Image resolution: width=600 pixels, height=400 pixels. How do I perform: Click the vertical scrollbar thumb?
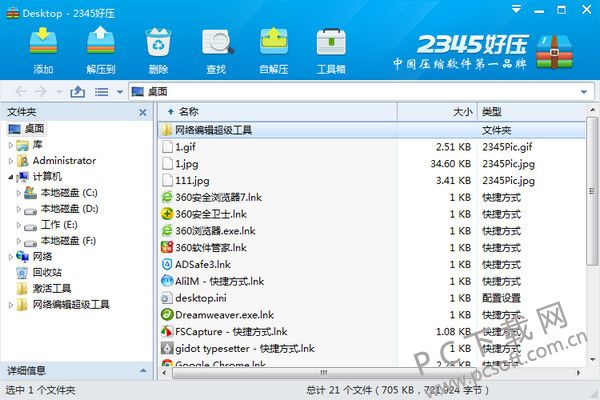(592, 191)
